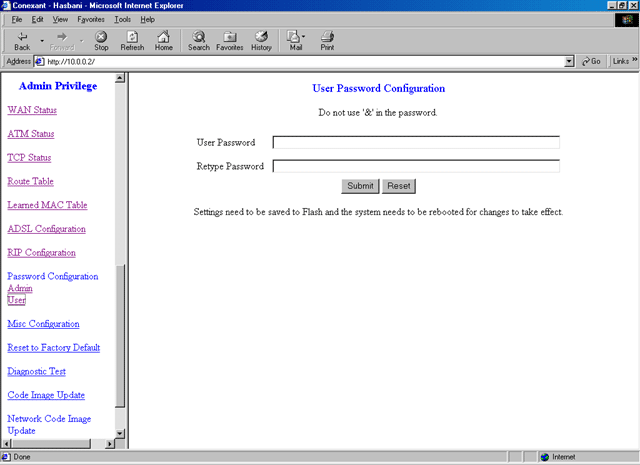Select the User password link

point(16,300)
